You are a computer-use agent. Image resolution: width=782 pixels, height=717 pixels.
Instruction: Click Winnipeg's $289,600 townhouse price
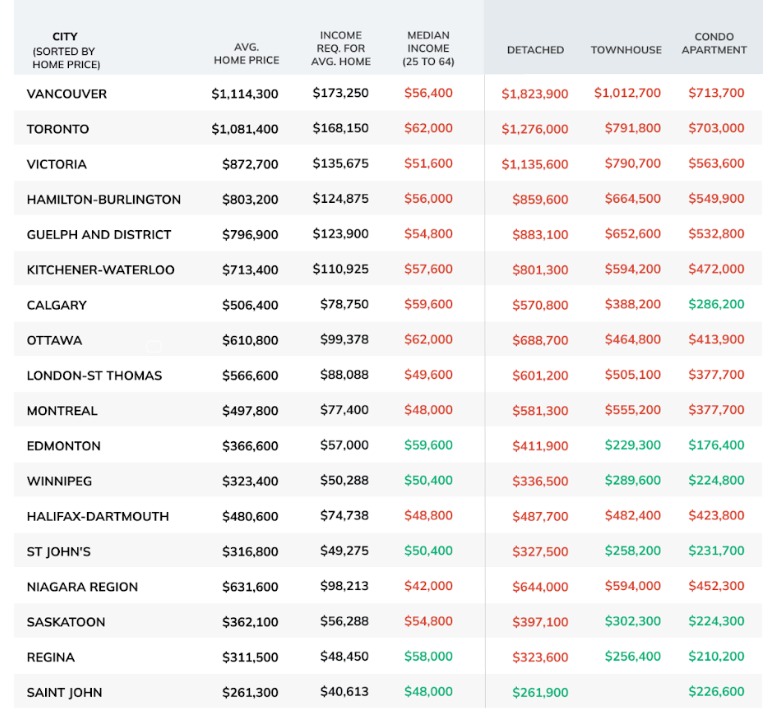tap(632, 480)
